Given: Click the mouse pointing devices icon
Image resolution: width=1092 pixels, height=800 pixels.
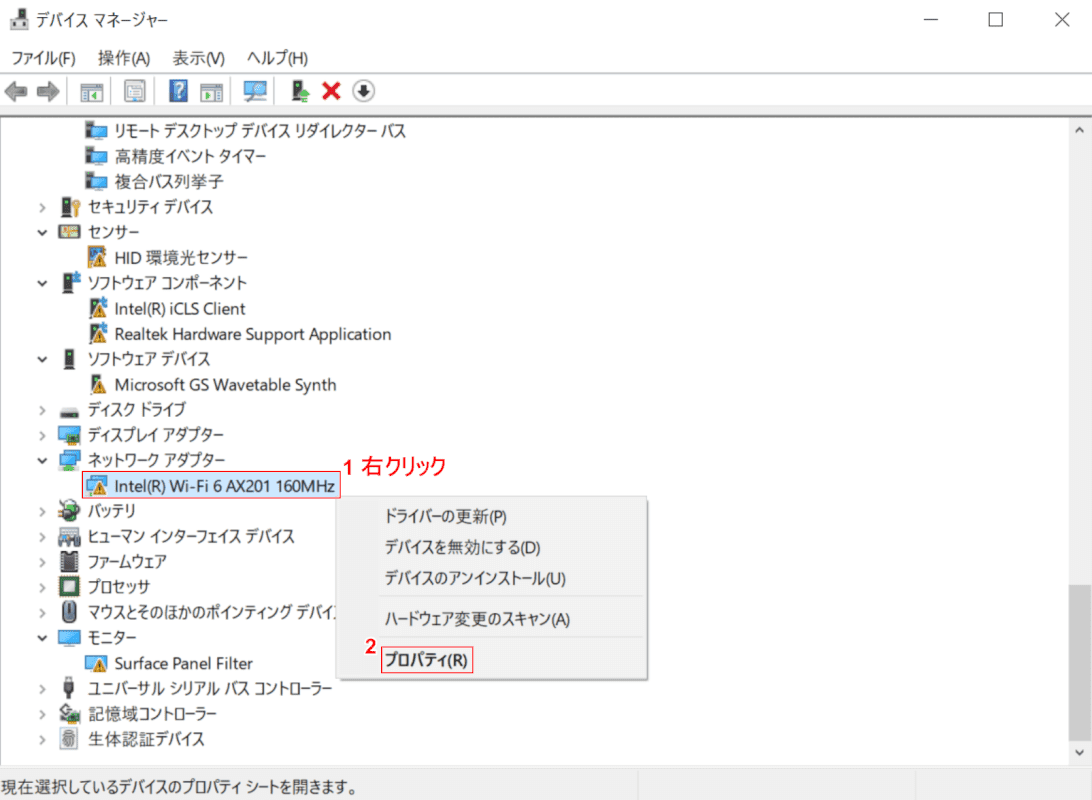Looking at the screenshot, I should (x=69, y=612).
